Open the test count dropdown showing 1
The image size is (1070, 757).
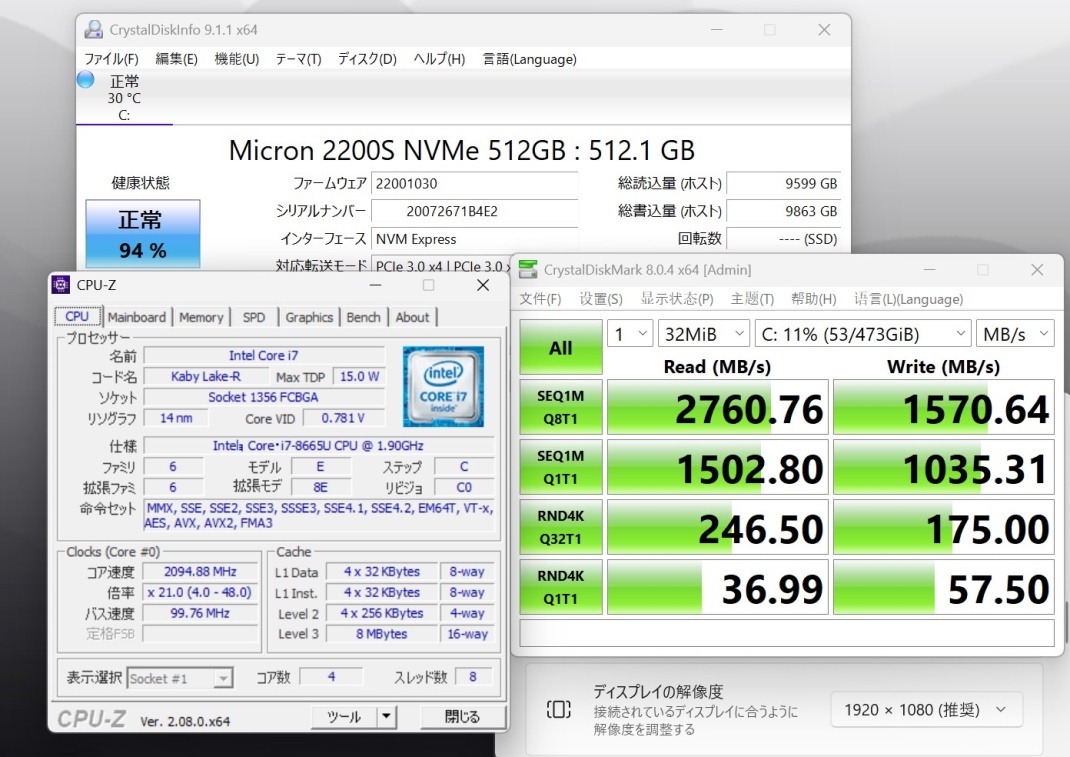629,333
